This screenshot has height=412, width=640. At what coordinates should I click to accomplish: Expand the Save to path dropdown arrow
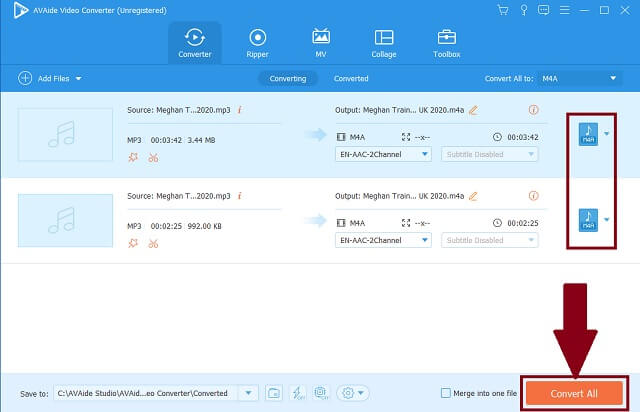[x=248, y=393]
